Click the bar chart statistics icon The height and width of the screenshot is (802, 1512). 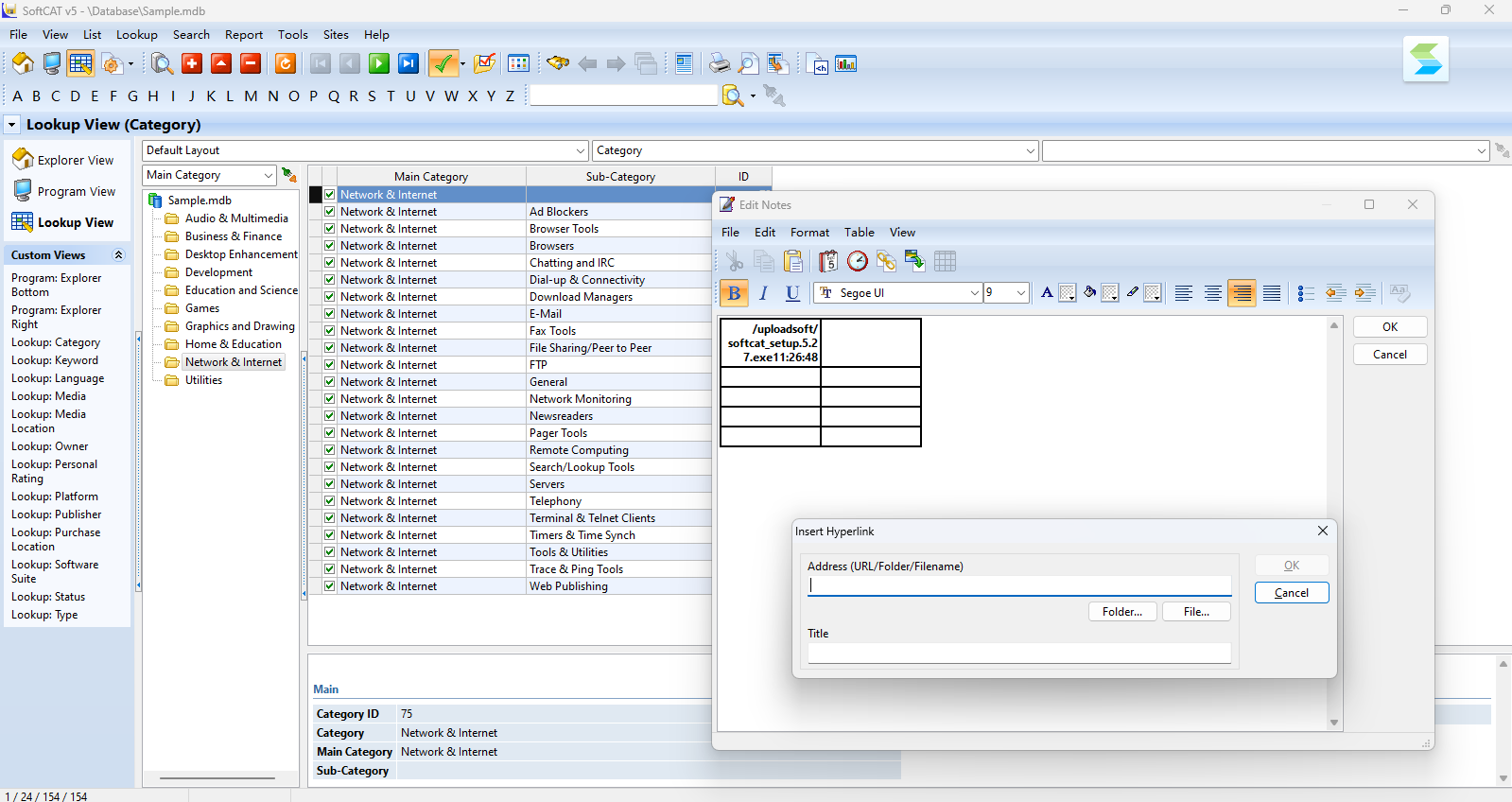point(846,63)
